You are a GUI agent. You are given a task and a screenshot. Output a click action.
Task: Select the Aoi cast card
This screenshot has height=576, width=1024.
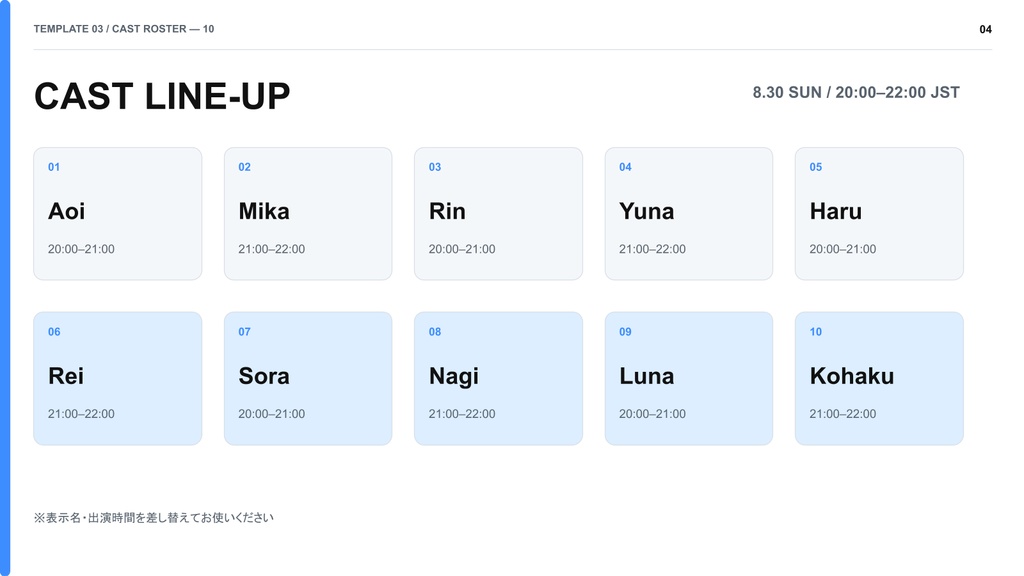click(x=118, y=214)
